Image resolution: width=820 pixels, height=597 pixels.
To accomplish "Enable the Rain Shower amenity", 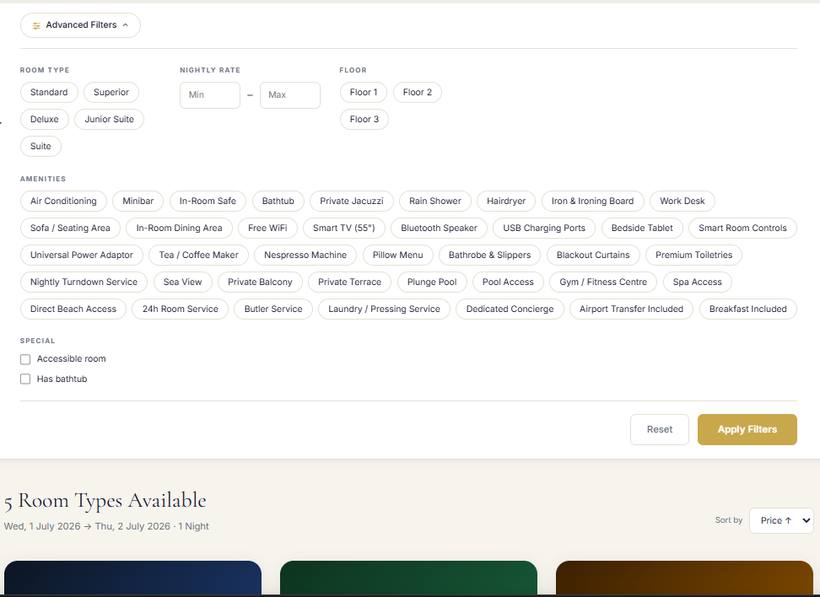I will point(435,201).
